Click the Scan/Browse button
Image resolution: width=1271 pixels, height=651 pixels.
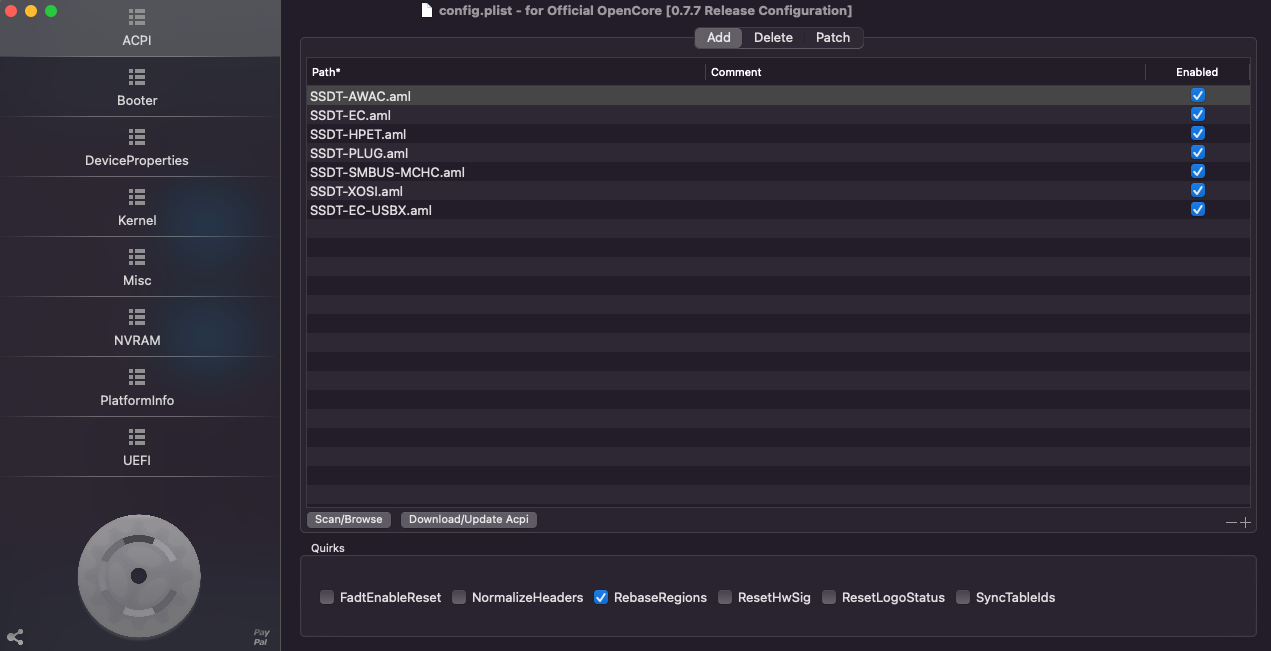pyautogui.click(x=348, y=519)
